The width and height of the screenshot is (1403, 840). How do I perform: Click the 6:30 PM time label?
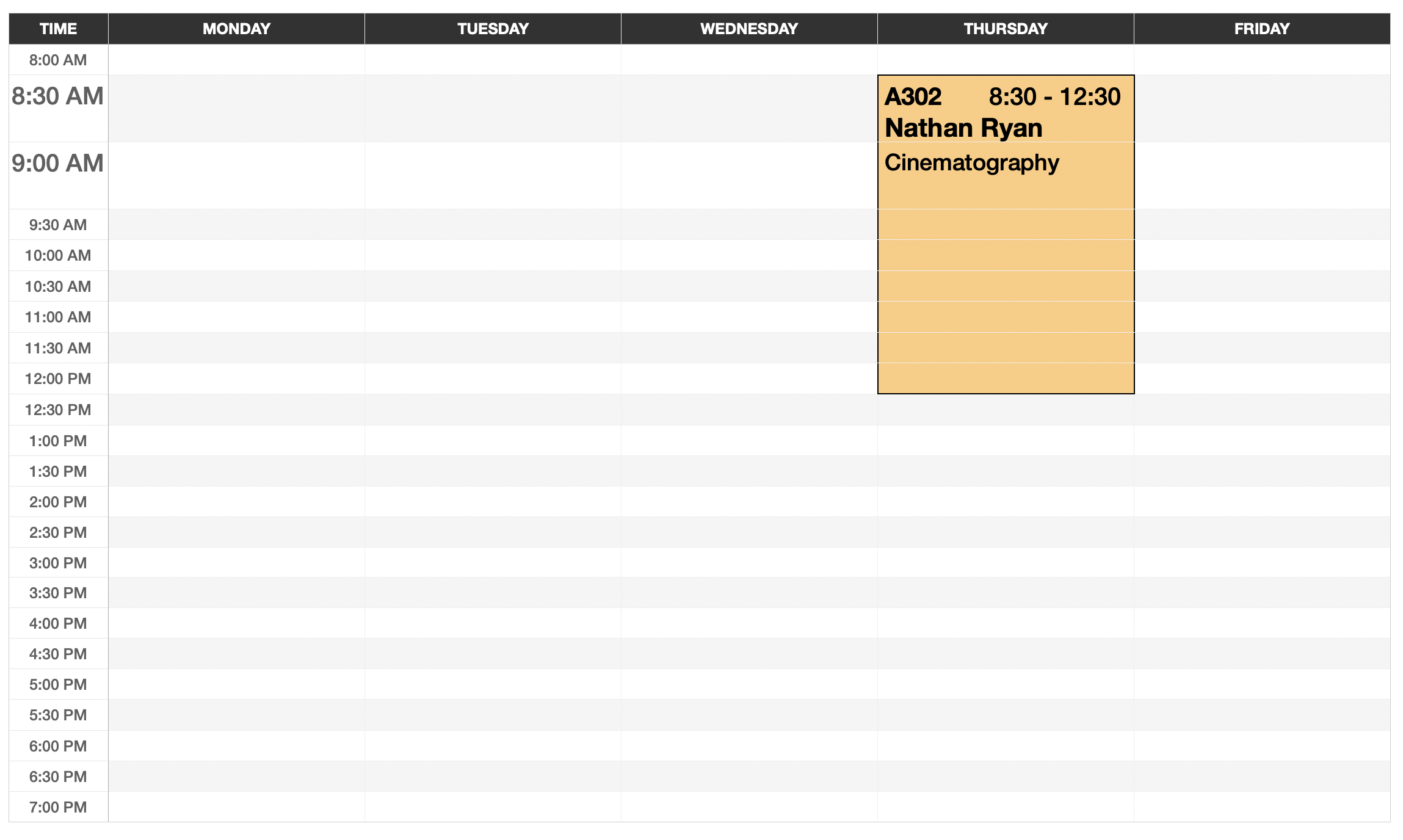tap(58, 777)
